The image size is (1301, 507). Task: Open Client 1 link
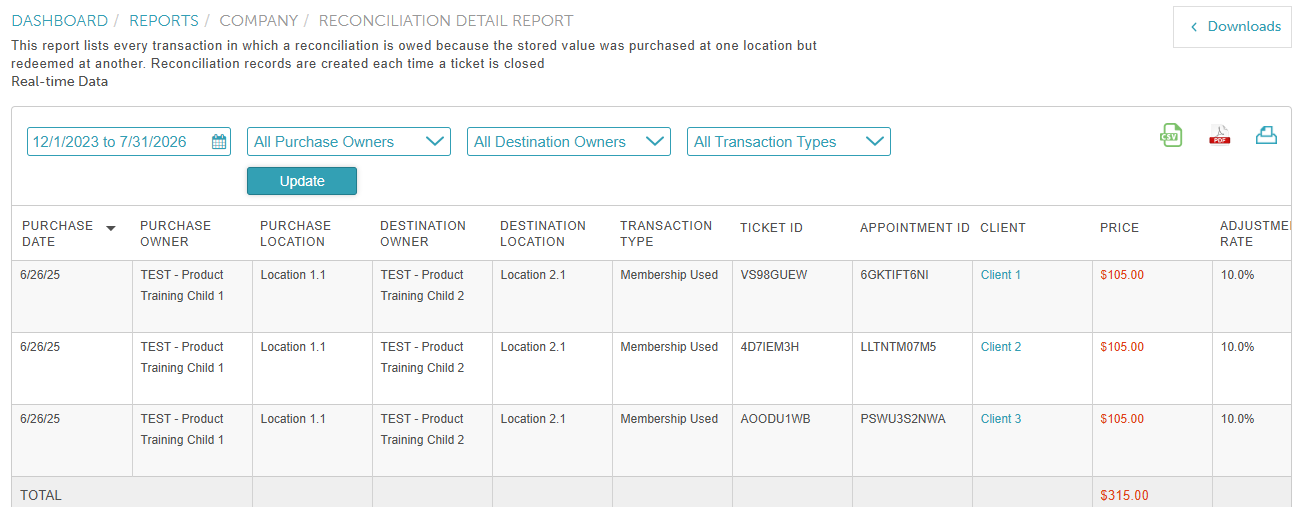[1001, 275]
